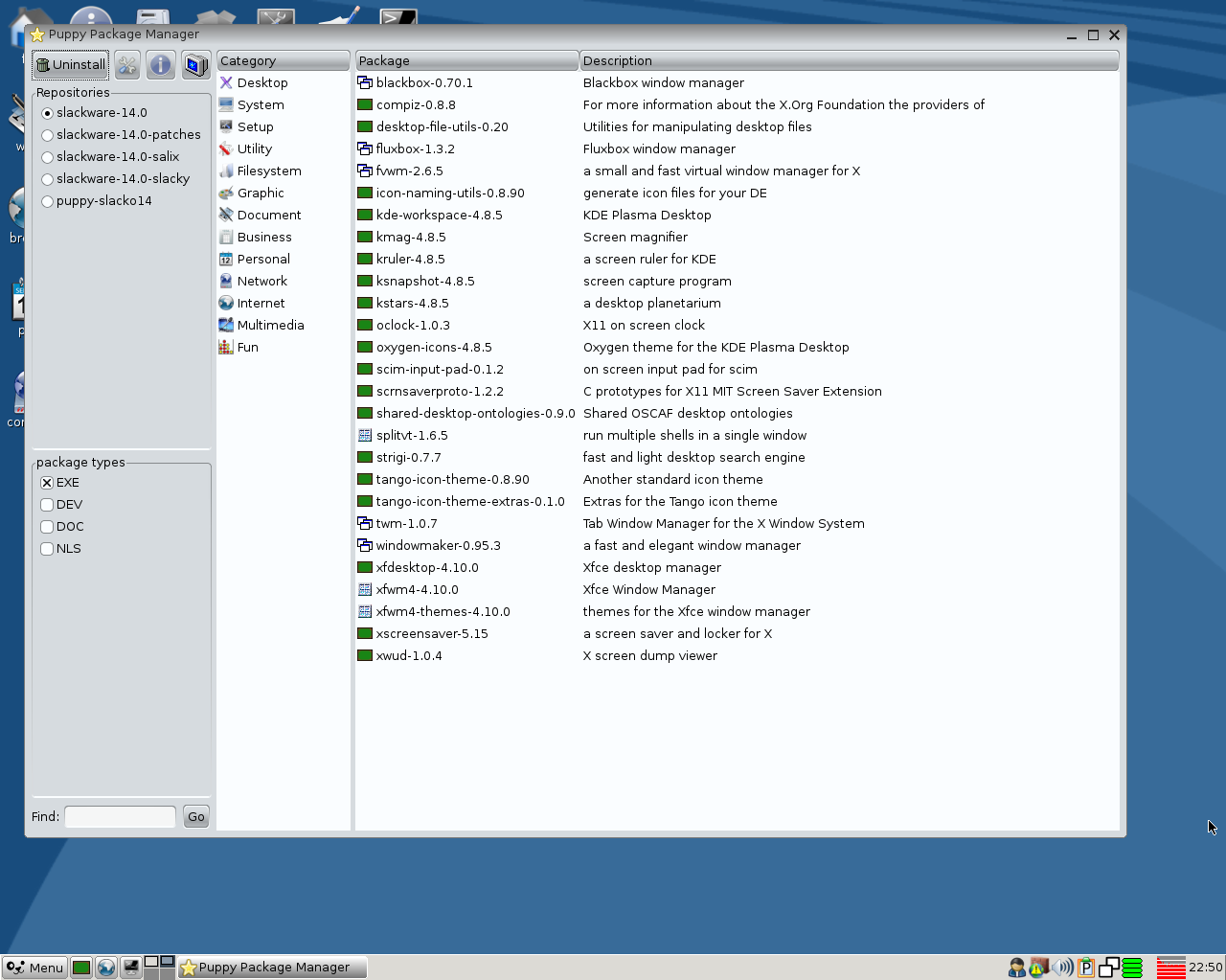Image resolution: width=1226 pixels, height=980 pixels.
Task: Select the Multimedia category icon
Action: click(225, 325)
